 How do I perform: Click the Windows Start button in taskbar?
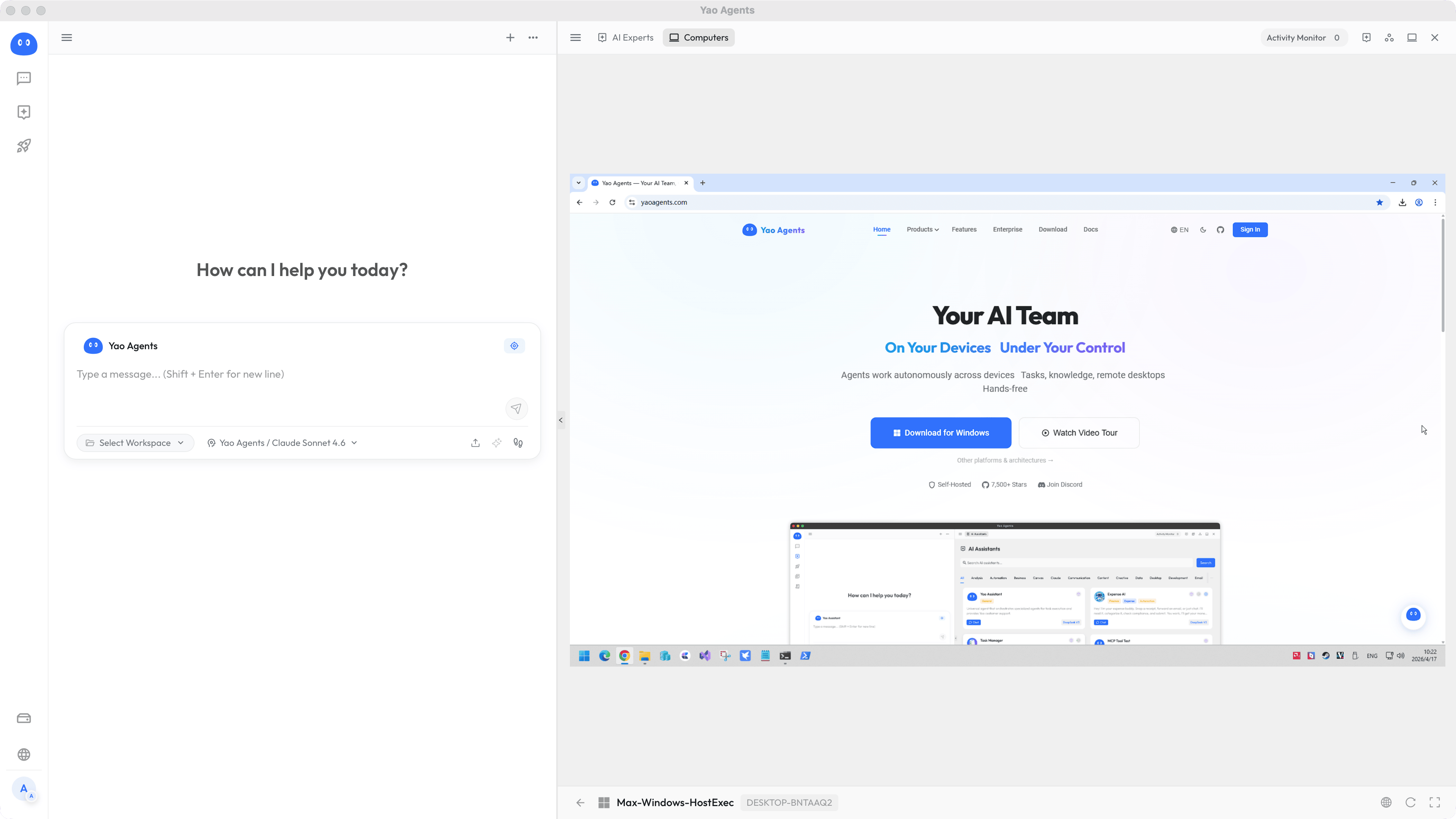pyautogui.click(x=584, y=656)
